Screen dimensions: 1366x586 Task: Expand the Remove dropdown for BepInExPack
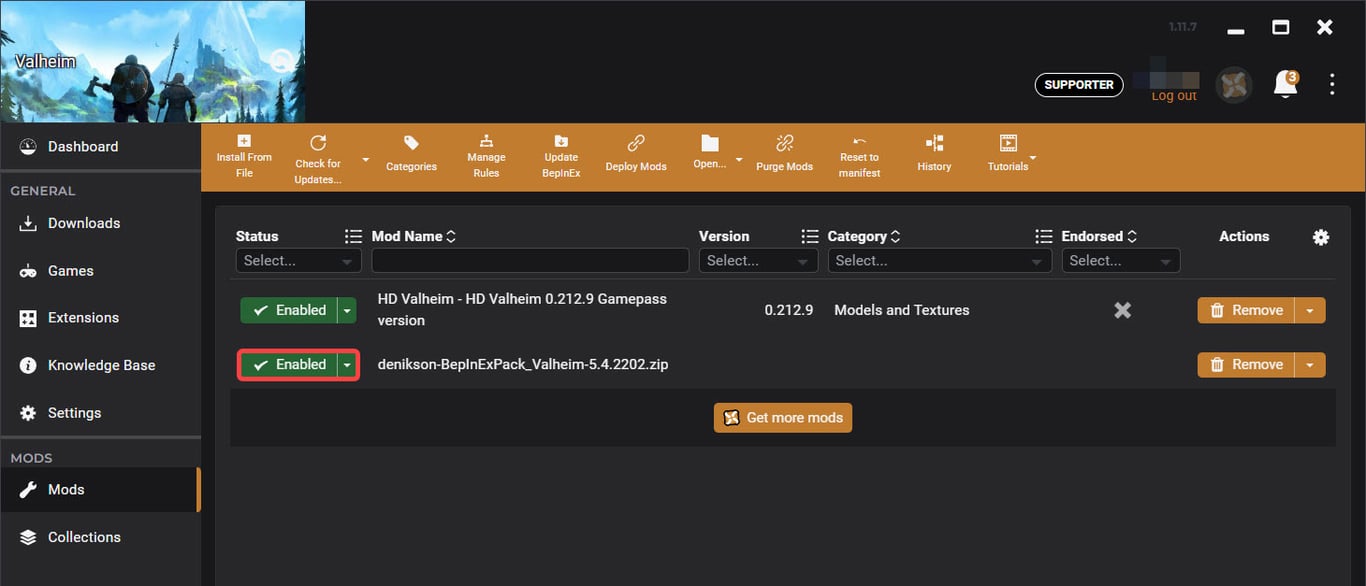point(1311,364)
